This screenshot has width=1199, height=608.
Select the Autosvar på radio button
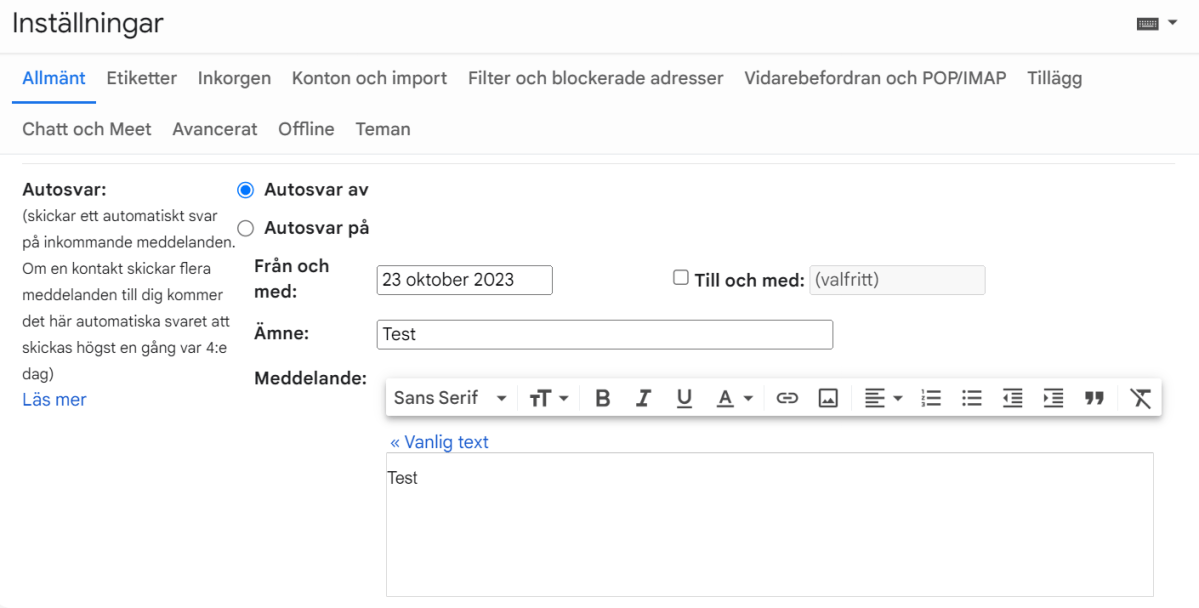(x=245, y=228)
